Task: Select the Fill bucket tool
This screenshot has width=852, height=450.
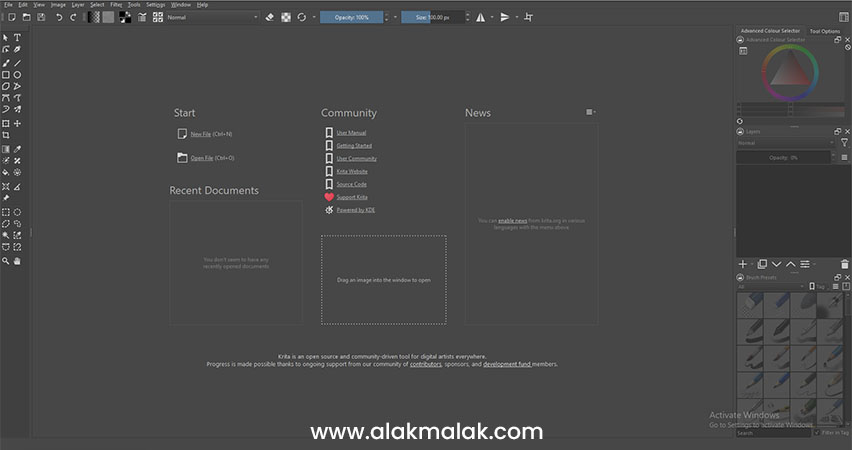Action: [x=6, y=172]
